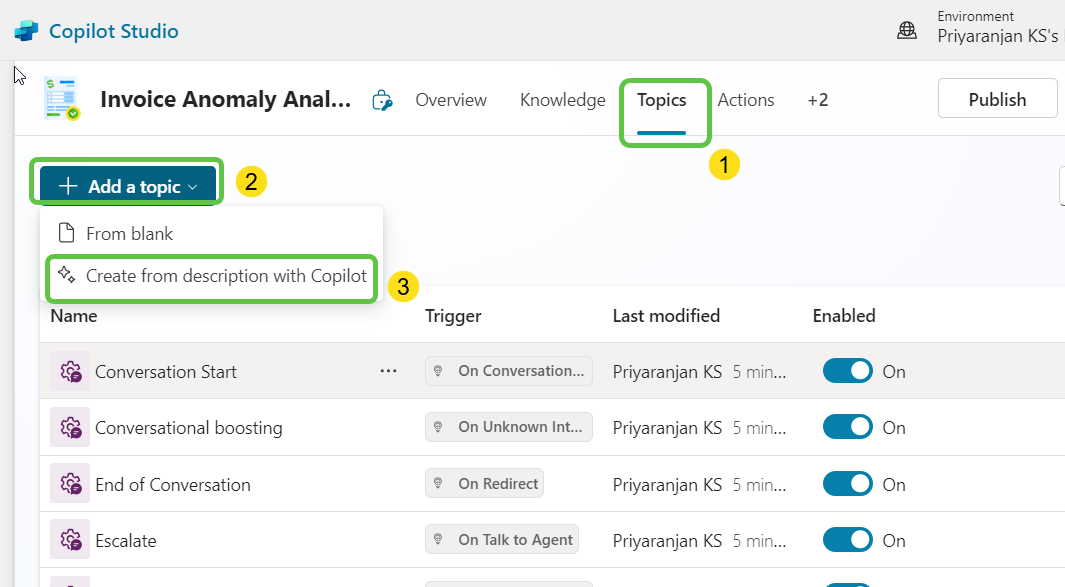Click the Copilot Studio logo icon
The width and height of the screenshot is (1065, 587).
[x=26, y=31]
